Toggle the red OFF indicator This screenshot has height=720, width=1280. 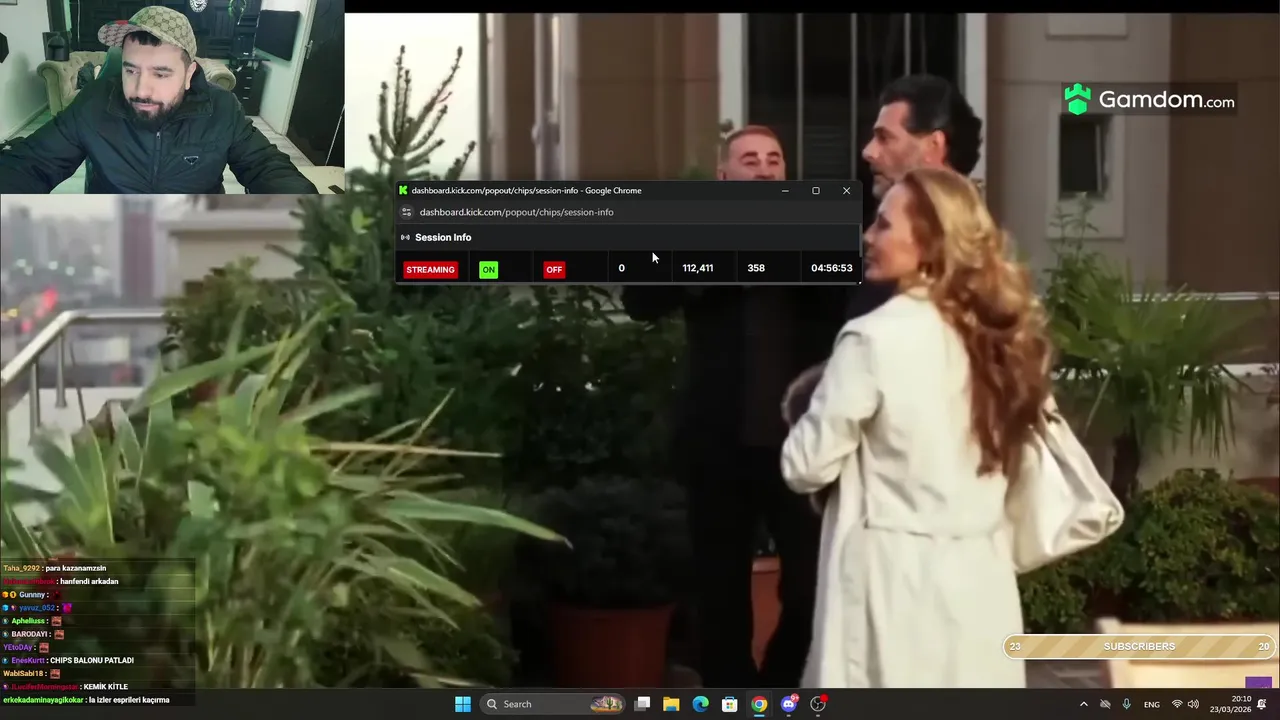click(x=554, y=269)
